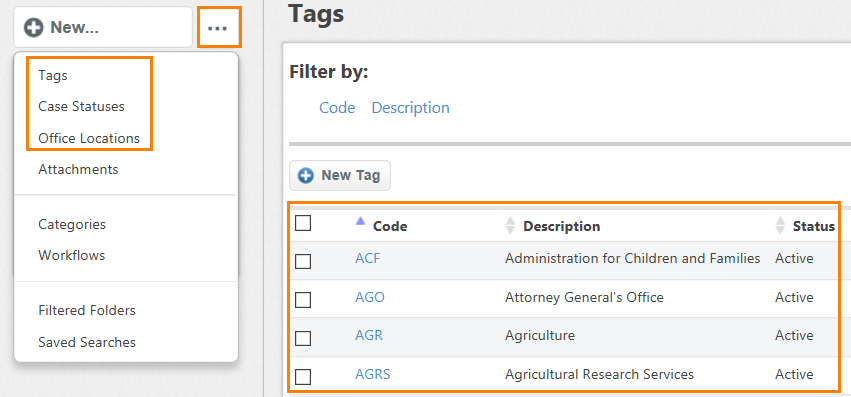Open the three-dots more options menu
The height and width of the screenshot is (397, 851).
[219, 27]
